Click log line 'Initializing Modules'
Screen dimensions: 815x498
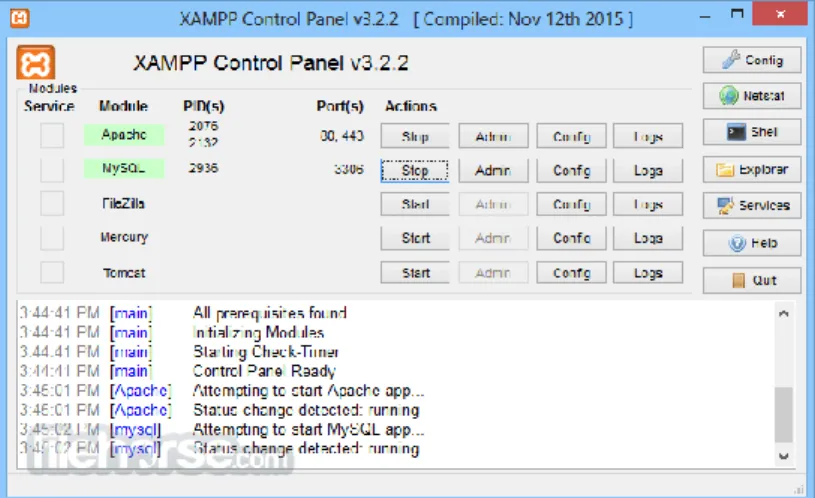pyautogui.click(x=258, y=332)
